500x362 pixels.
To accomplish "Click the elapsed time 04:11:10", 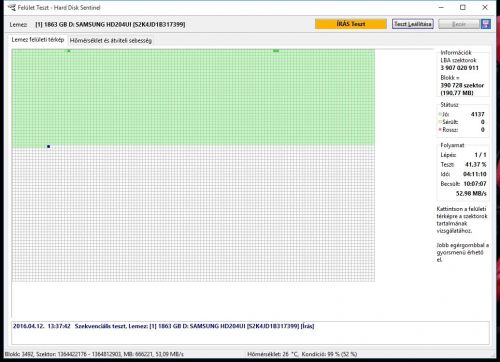I will (x=475, y=174).
